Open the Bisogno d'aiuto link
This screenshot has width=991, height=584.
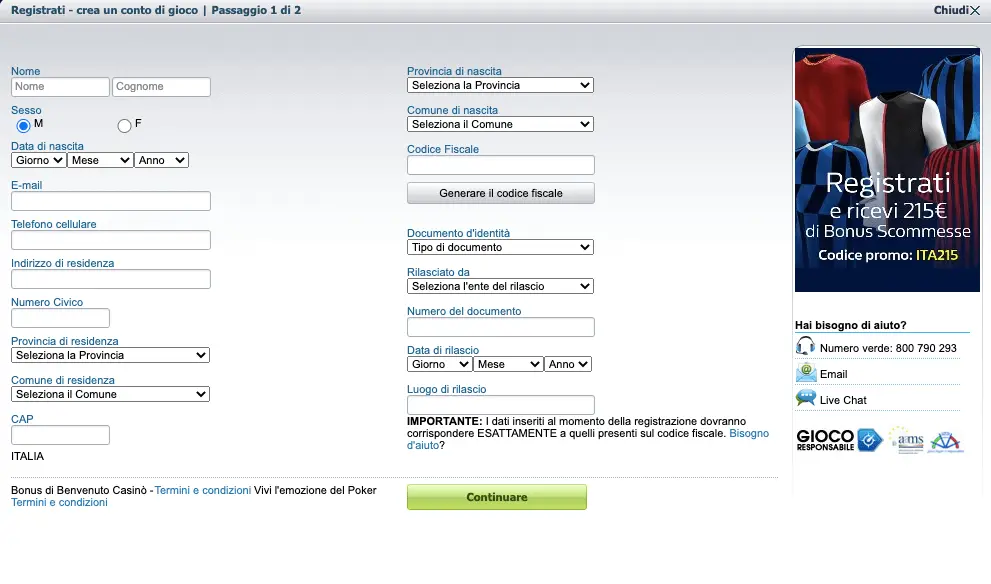588,439
